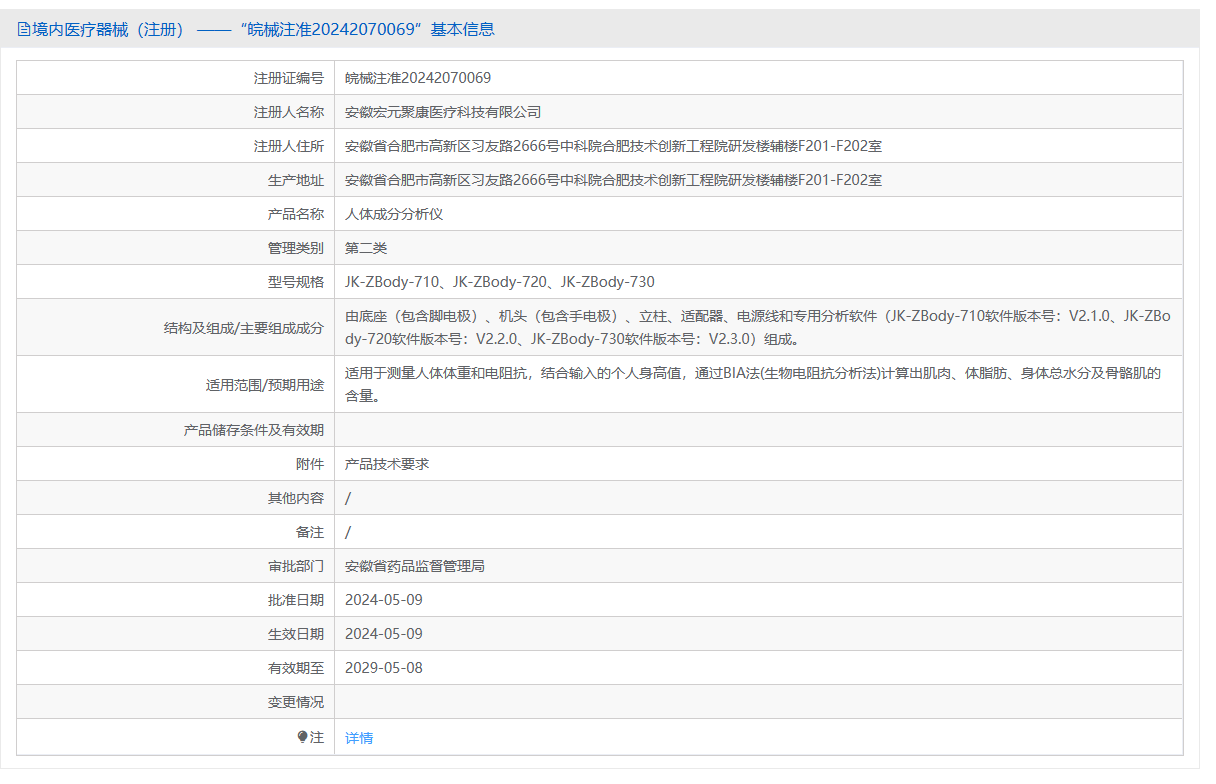Click the empty 变更情况 value cell

pyautogui.click(x=700, y=701)
